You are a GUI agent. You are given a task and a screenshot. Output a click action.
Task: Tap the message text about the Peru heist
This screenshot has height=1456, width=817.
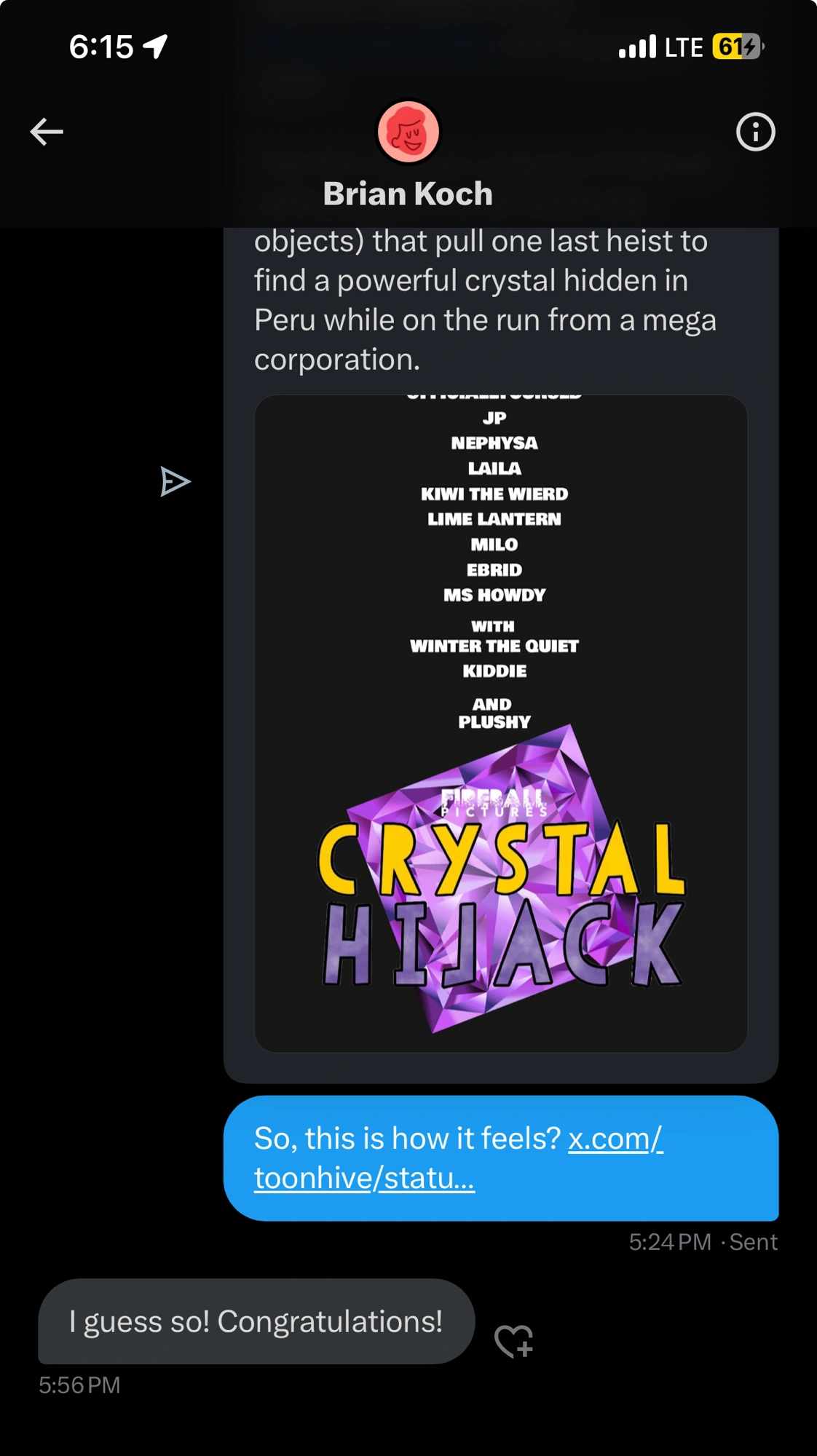coord(484,300)
